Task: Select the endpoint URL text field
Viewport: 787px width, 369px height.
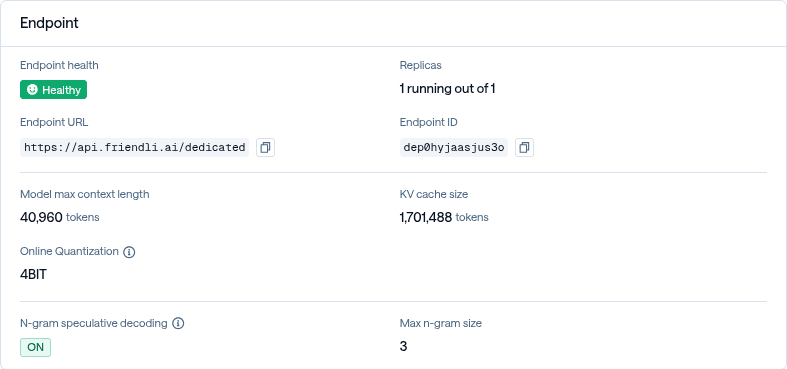Action: click(135, 148)
